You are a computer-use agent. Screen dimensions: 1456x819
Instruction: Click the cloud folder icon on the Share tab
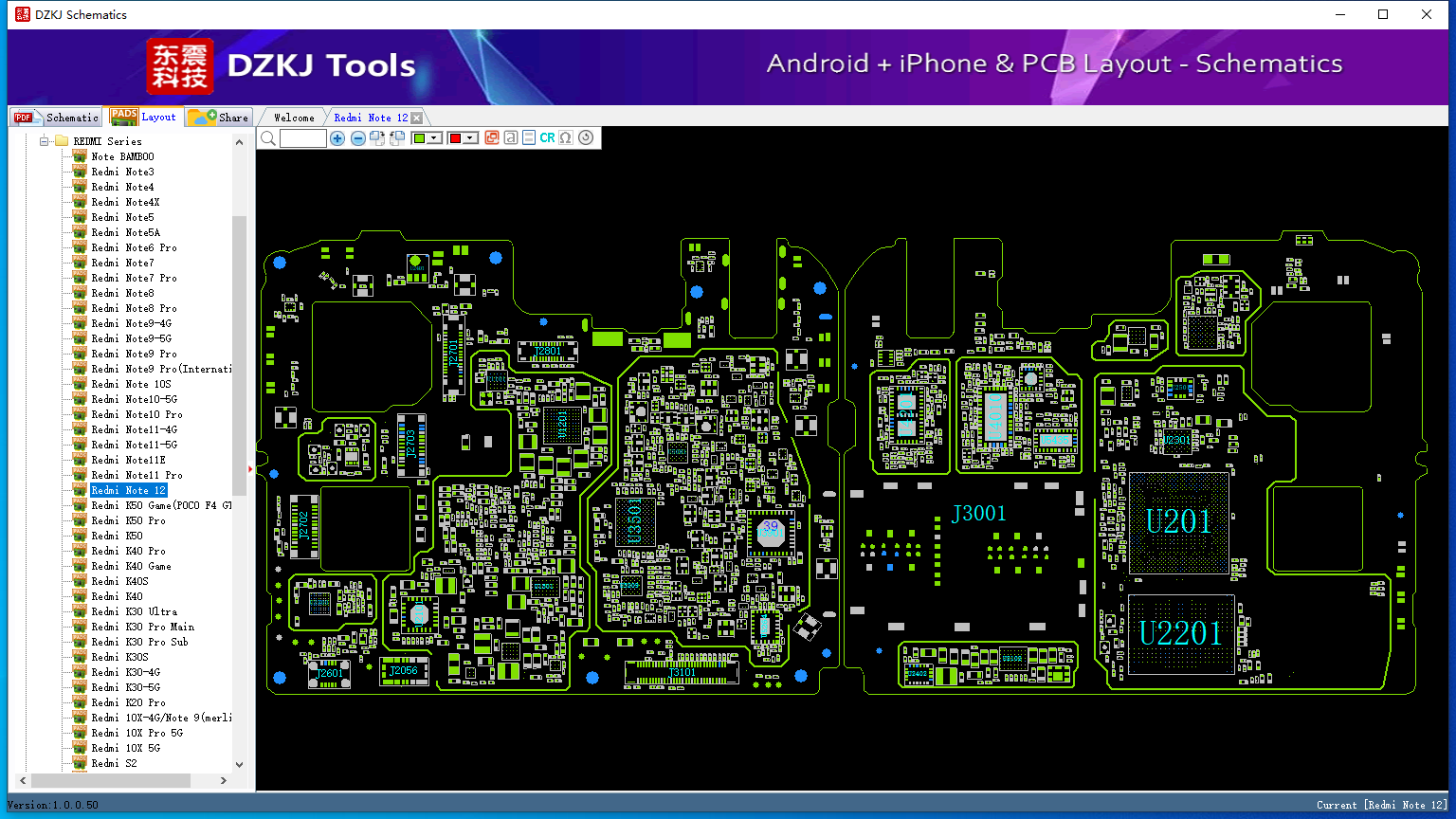point(201,118)
